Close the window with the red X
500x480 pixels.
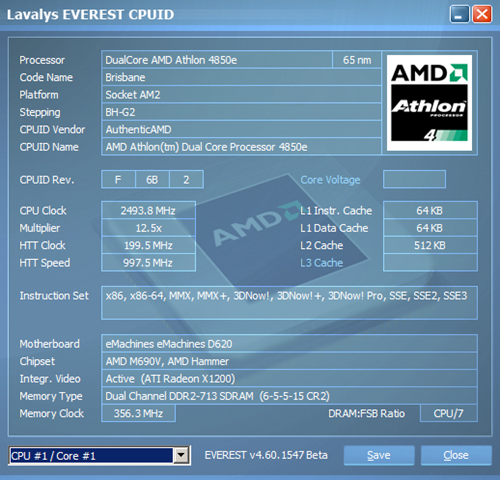pyautogui.click(x=482, y=14)
